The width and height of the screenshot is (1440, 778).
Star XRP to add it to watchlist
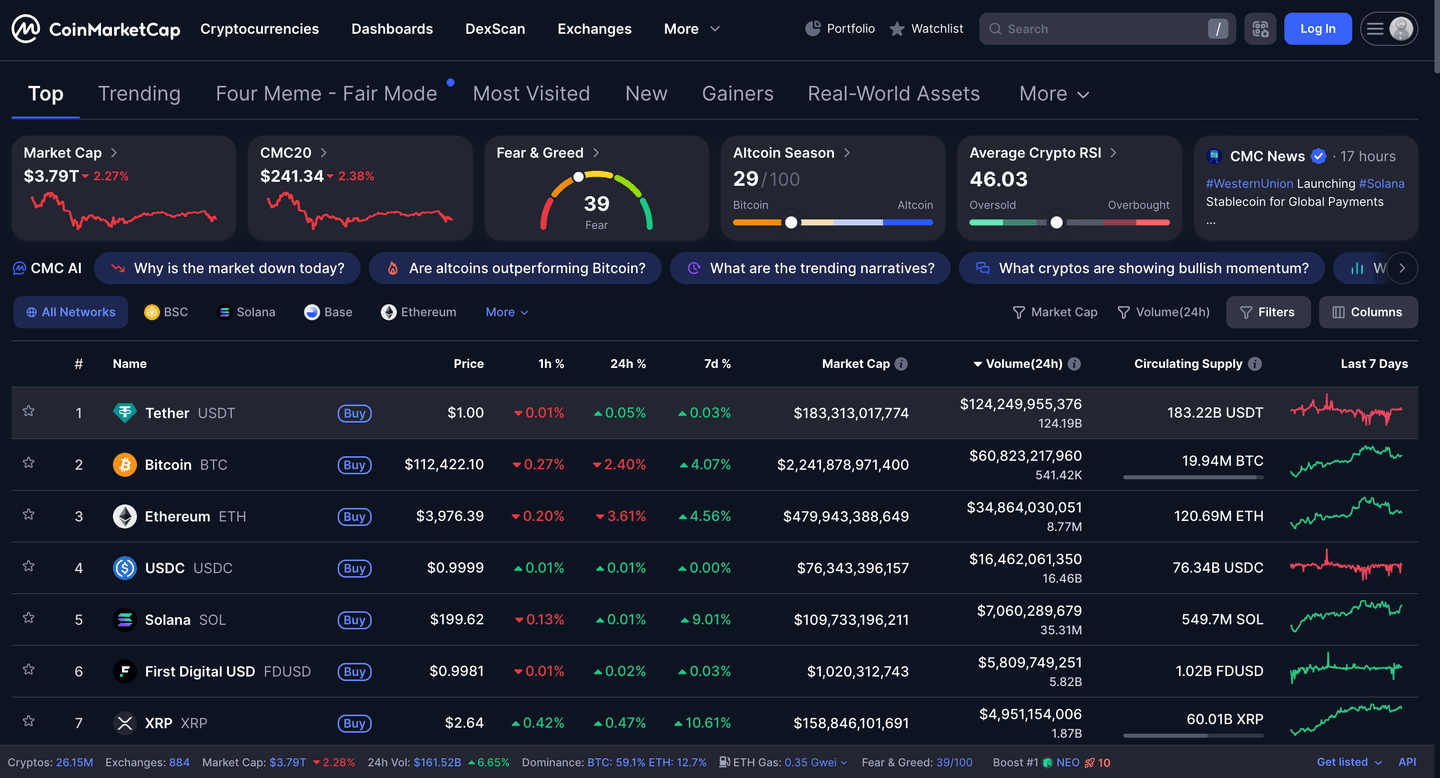click(28, 721)
